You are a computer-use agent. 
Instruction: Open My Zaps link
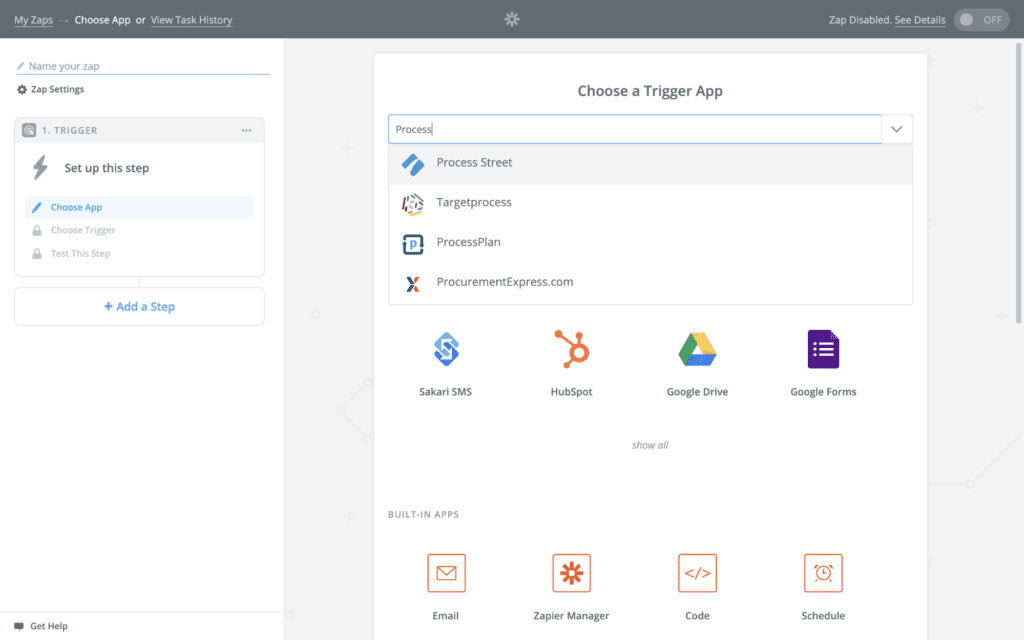[33, 20]
